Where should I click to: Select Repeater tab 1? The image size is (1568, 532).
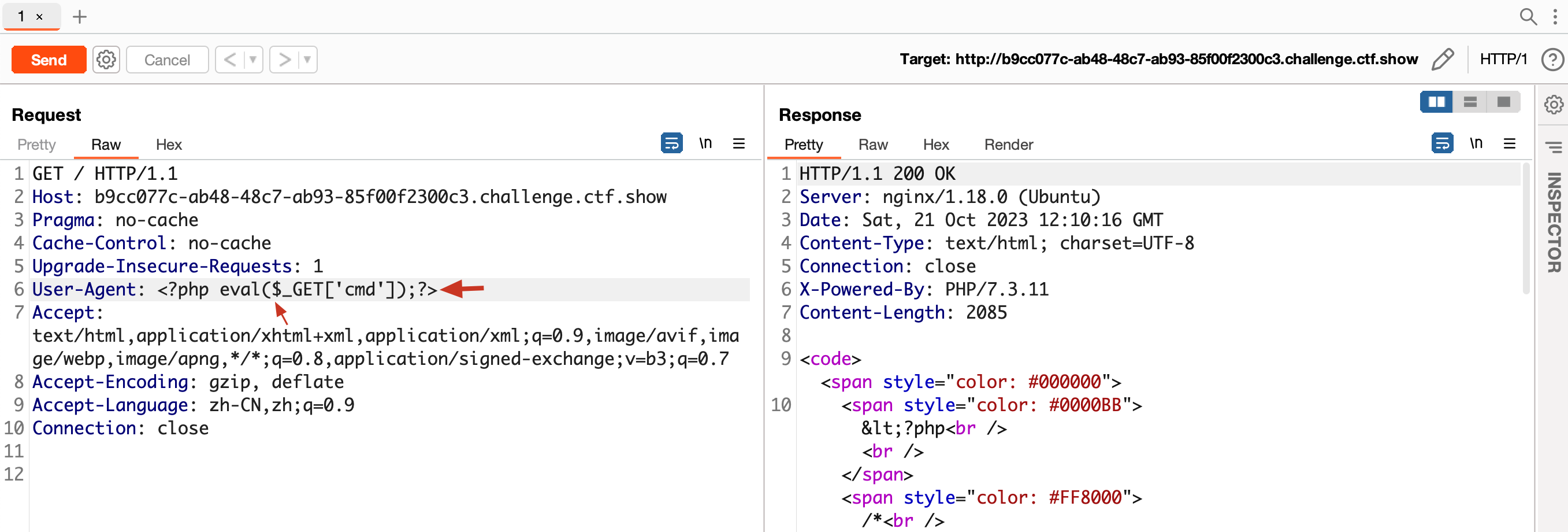[21, 16]
